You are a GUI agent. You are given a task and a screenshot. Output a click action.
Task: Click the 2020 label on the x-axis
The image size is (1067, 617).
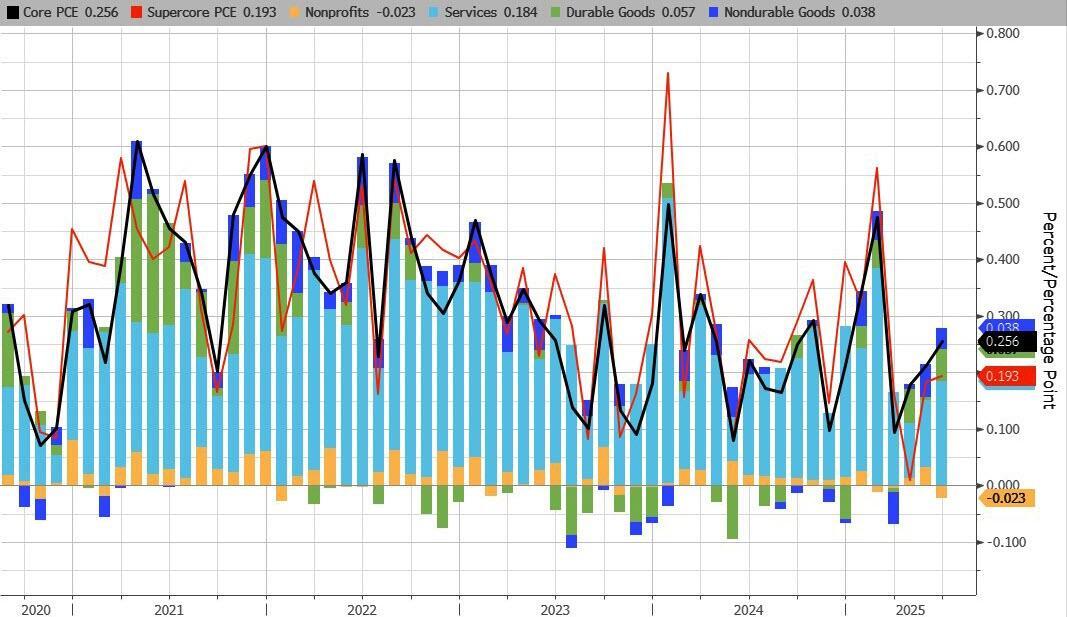(x=35, y=609)
